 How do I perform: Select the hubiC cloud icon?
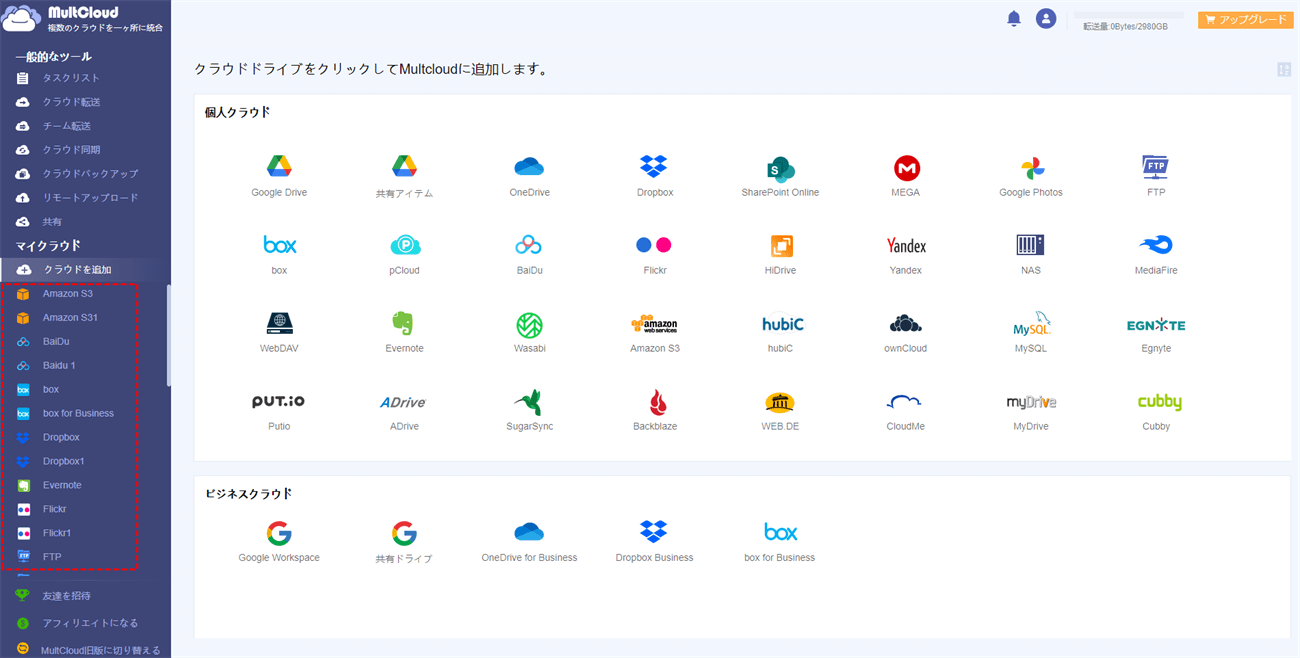tap(782, 323)
